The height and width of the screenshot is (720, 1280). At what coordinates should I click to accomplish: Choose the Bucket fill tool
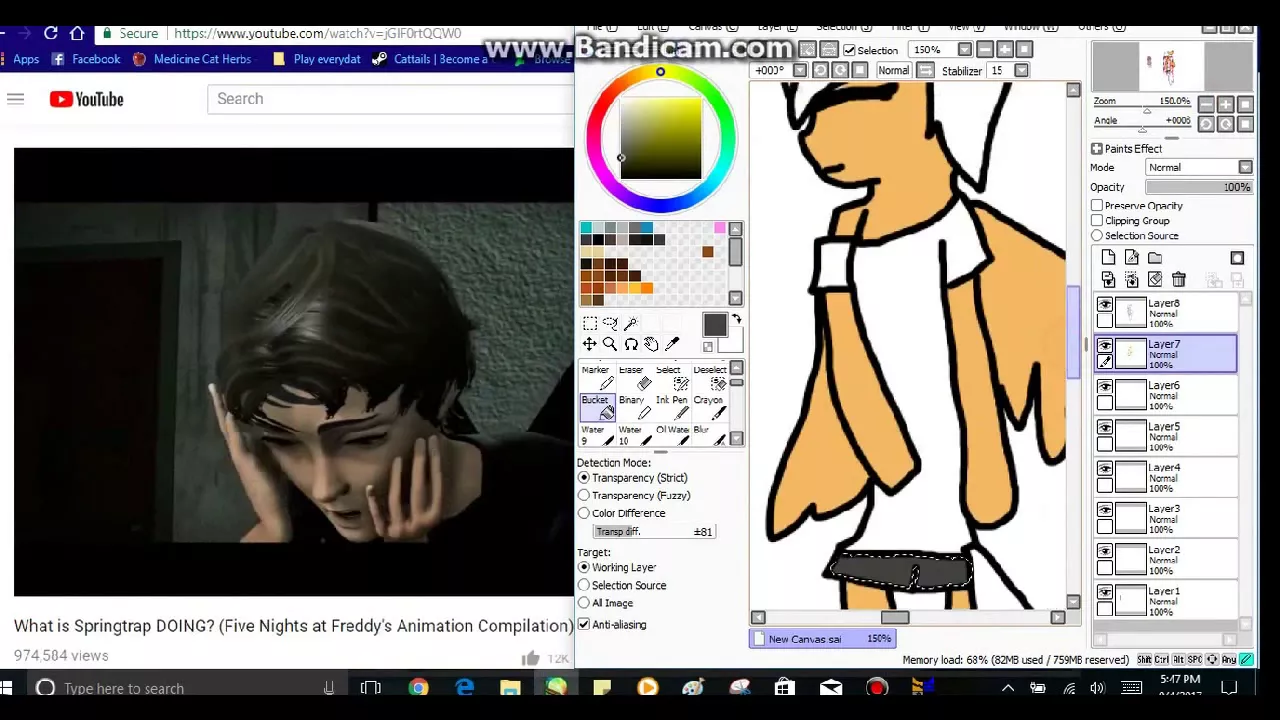coord(597,407)
